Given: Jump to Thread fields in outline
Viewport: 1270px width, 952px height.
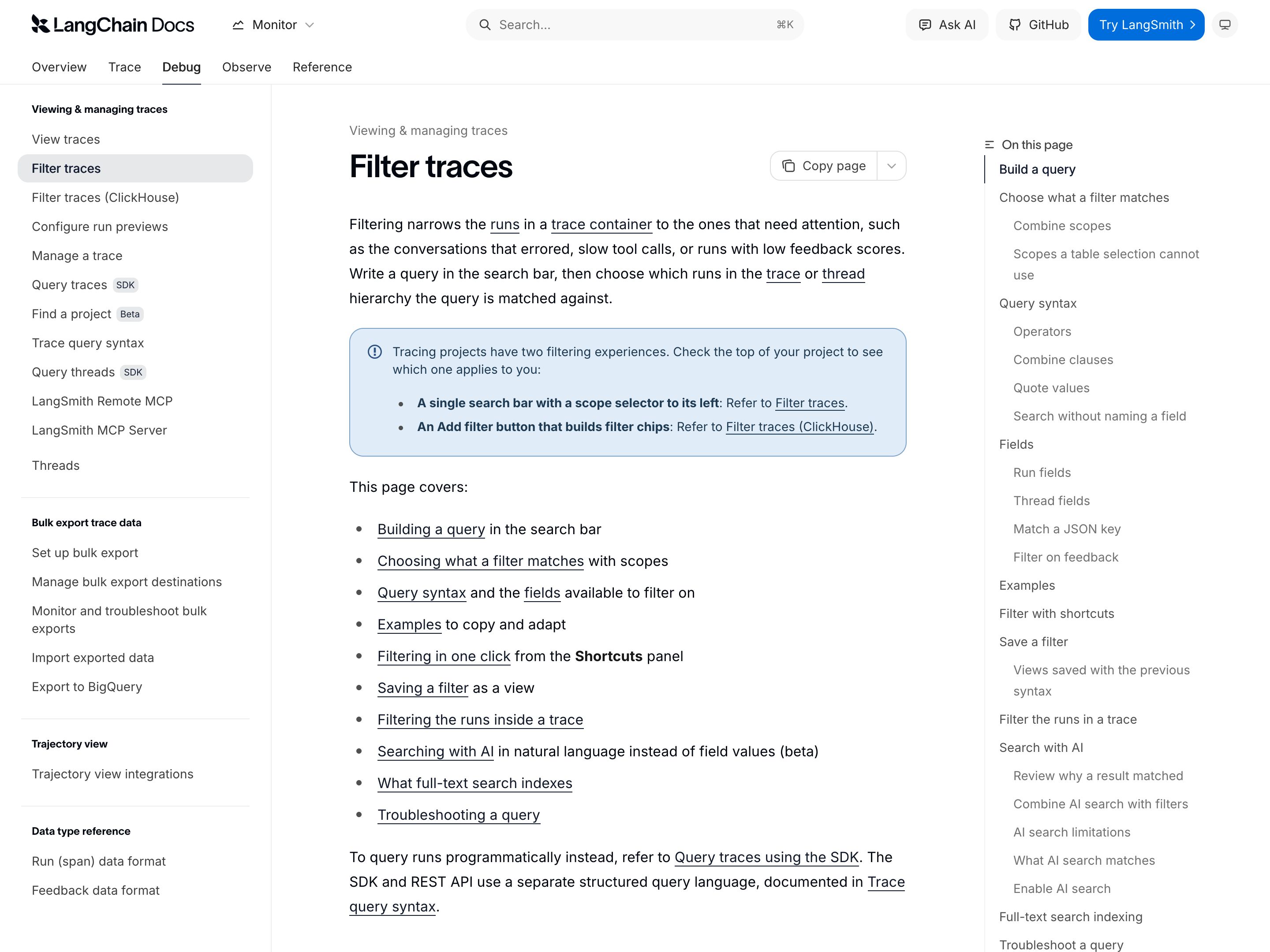Looking at the screenshot, I should click(1051, 501).
